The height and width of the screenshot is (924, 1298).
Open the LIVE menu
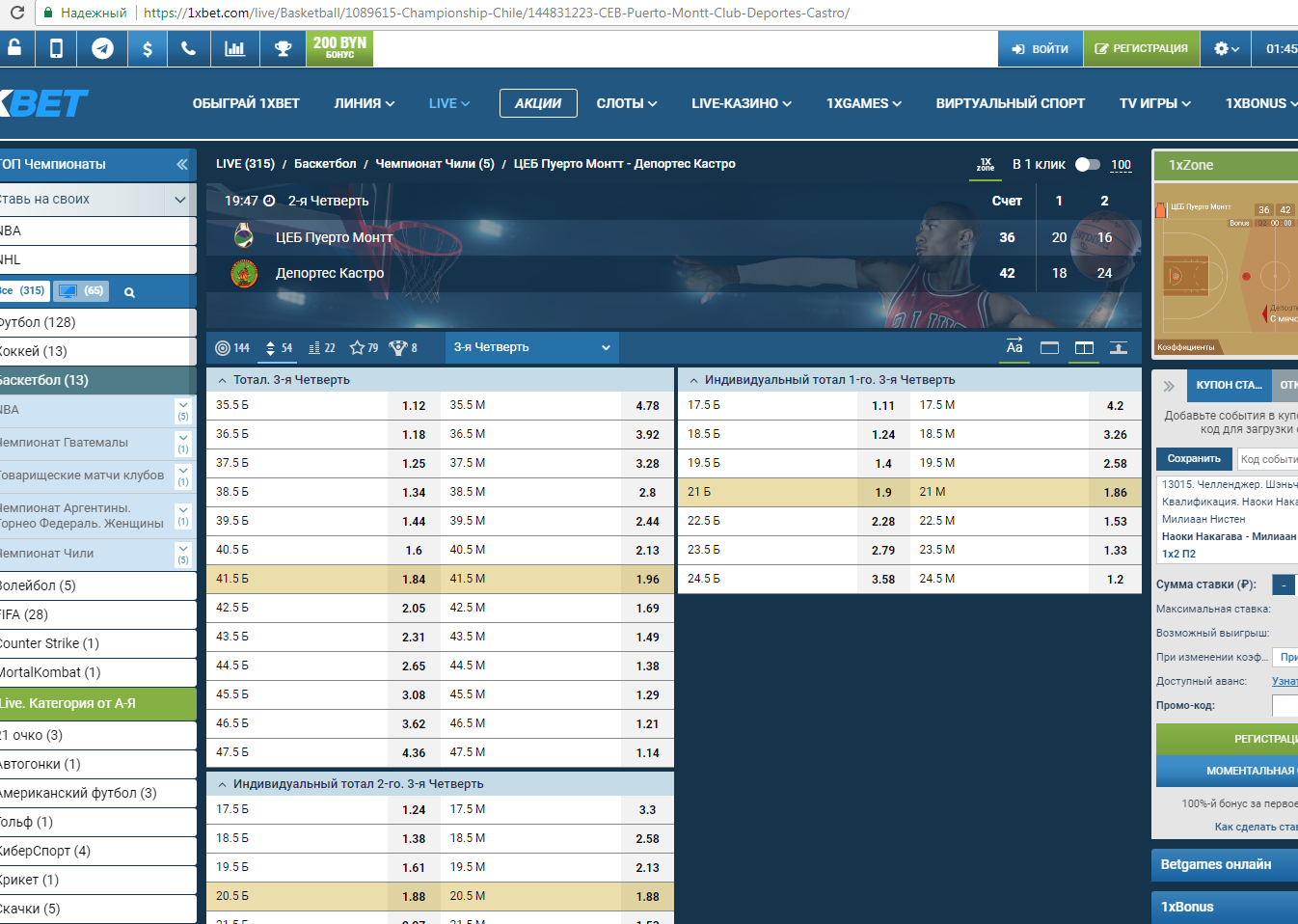coord(449,103)
